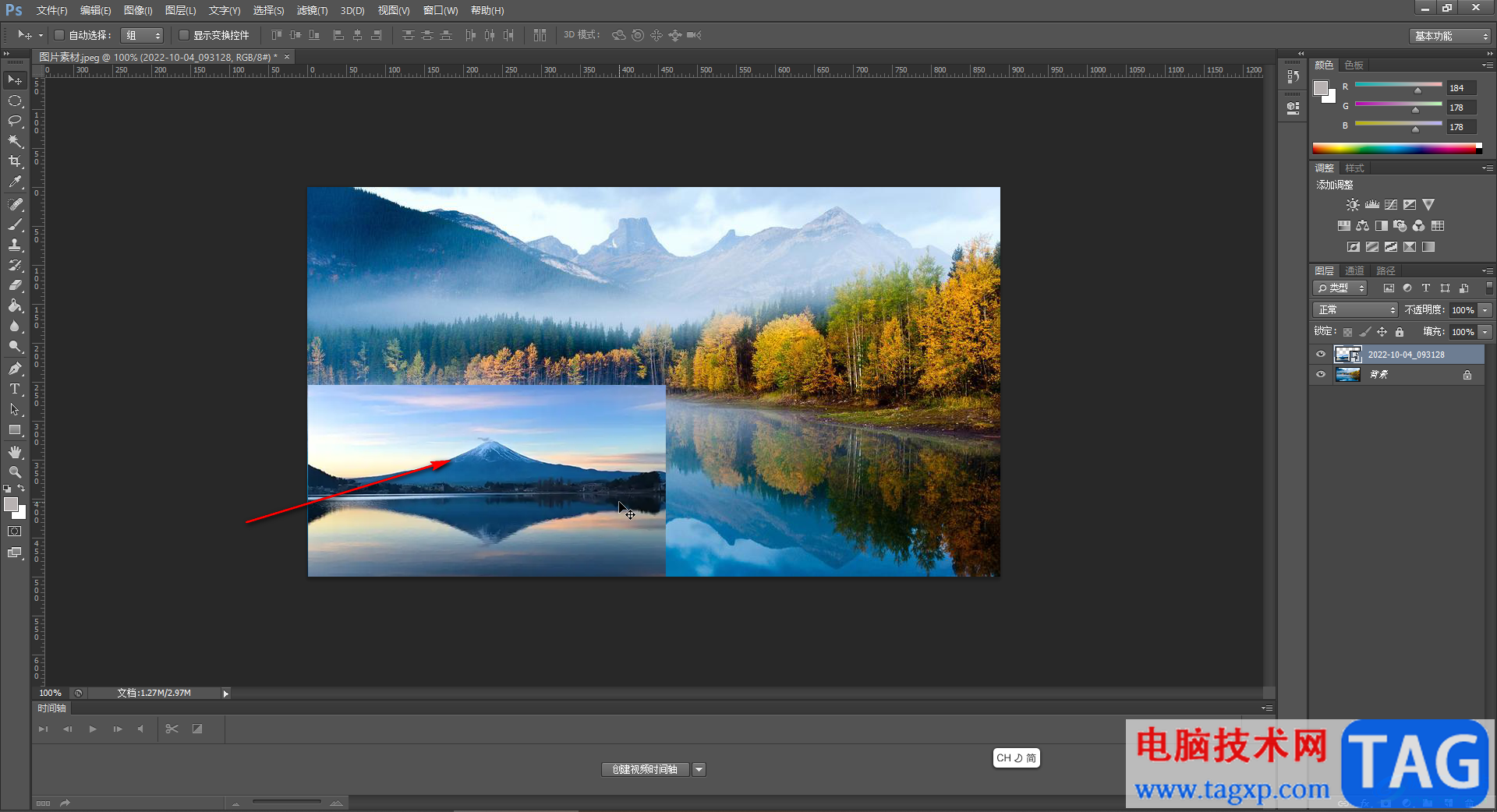Image resolution: width=1497 pixels, height=812 pixels.
Task: Toggle lock image pixels brush icon
Action: (1365, 332)
